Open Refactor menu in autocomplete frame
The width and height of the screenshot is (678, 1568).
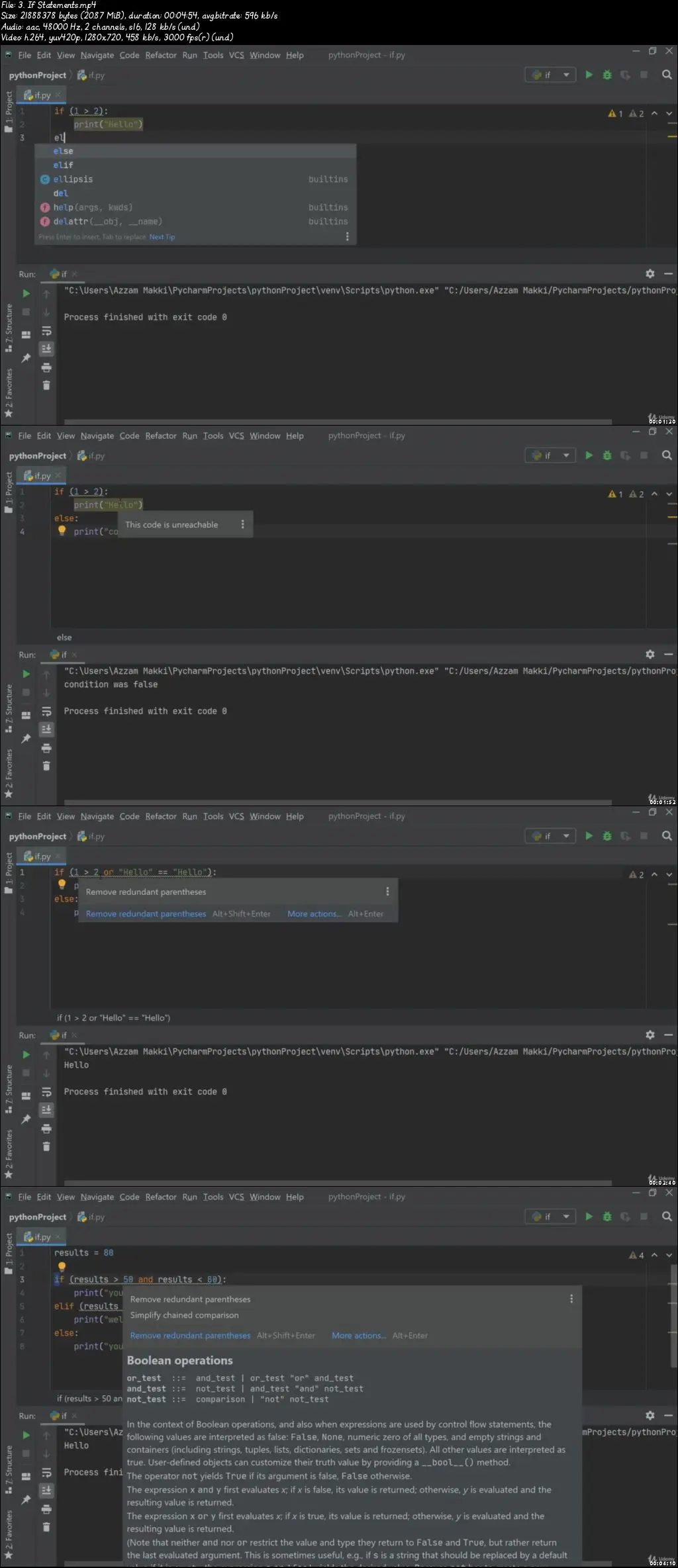(x=161, y=56)
